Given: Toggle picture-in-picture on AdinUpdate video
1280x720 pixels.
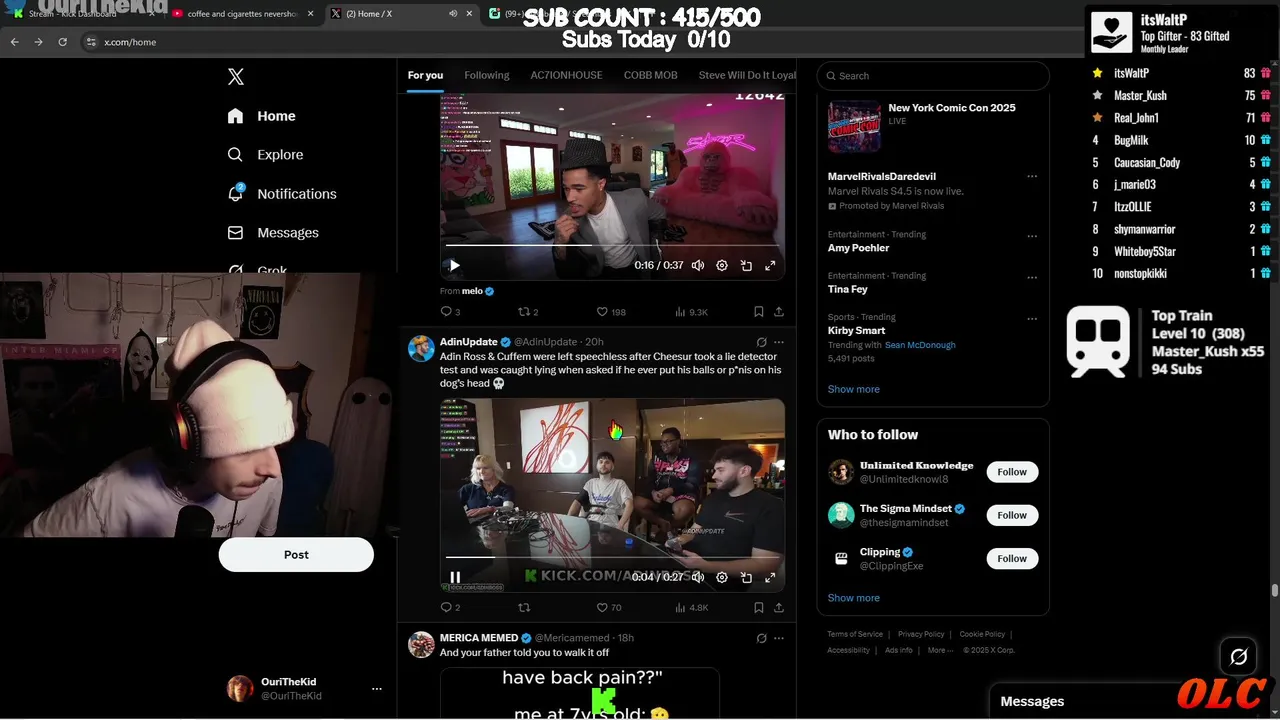Looking at the screenshot, I should (x=746, y=577).
